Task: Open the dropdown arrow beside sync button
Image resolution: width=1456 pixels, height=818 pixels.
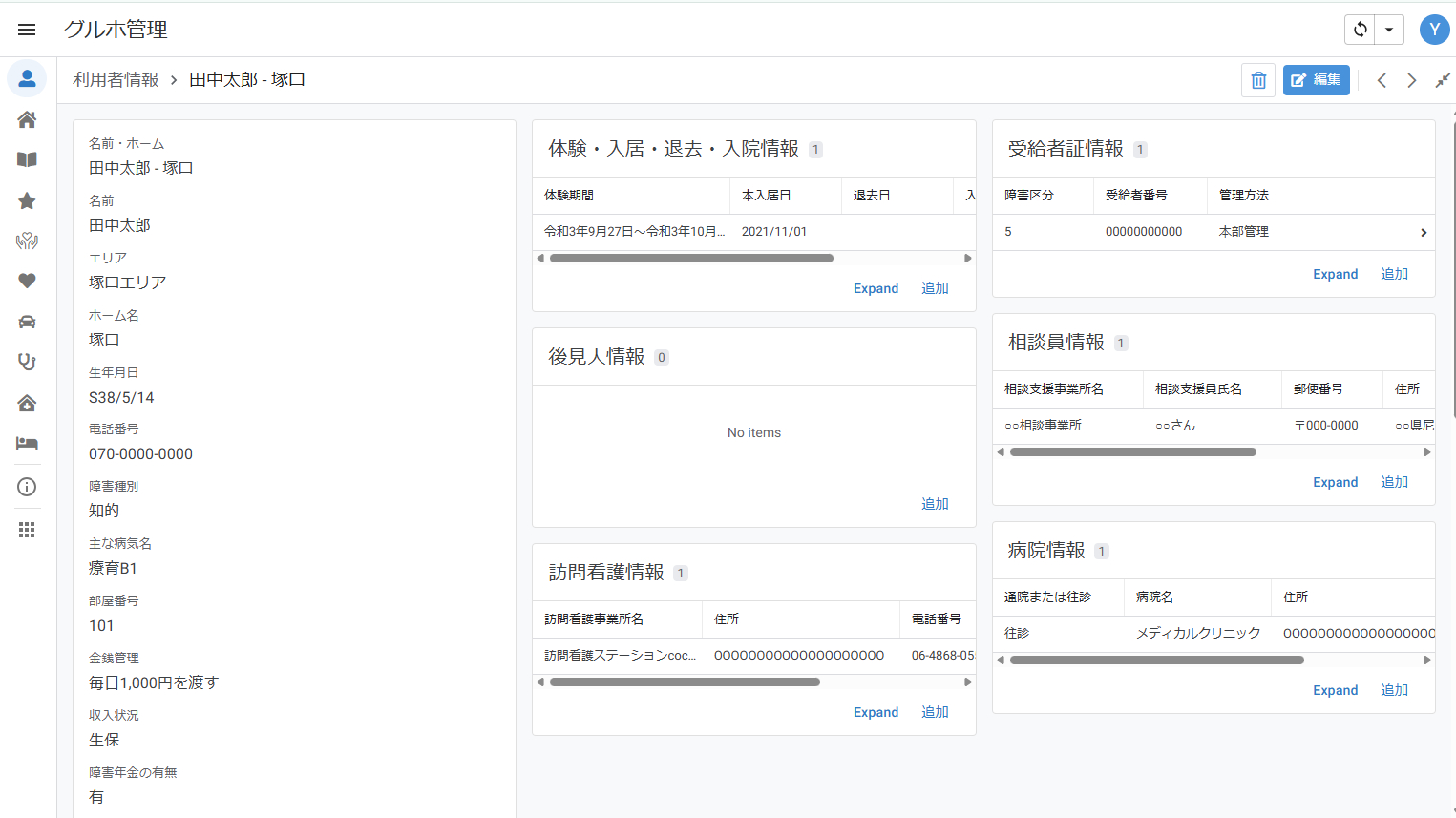Action: [1389, 30]
